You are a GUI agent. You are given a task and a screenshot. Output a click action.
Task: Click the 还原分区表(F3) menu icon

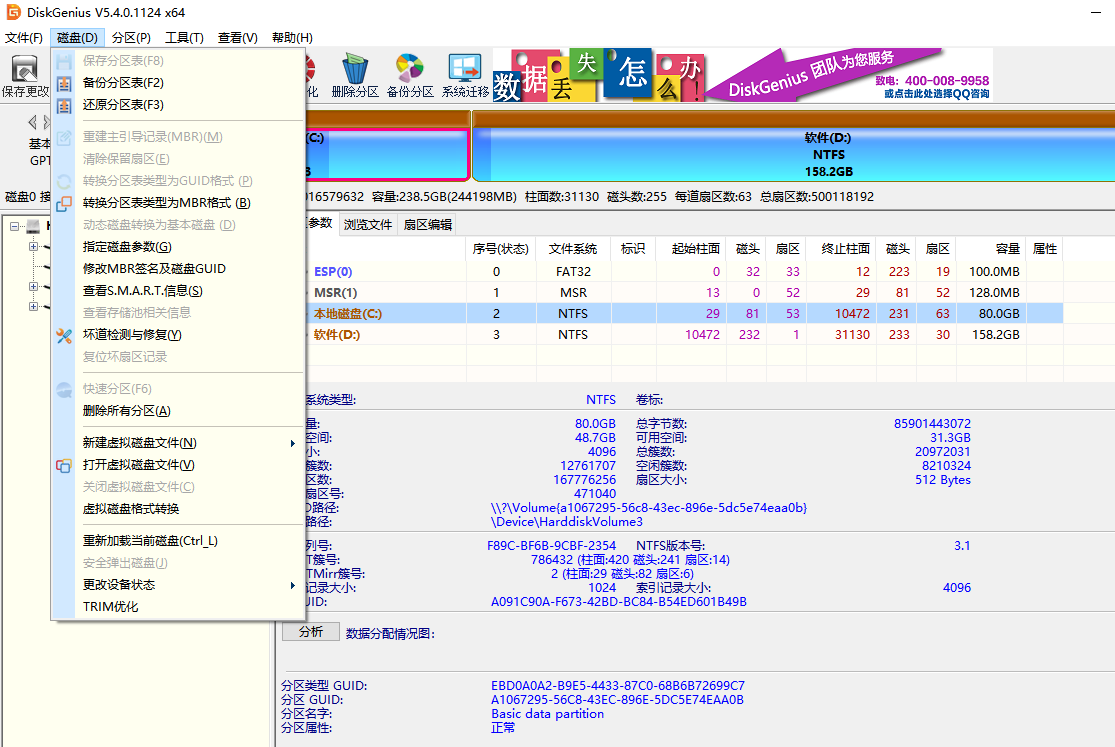click(x=64, y=105)
